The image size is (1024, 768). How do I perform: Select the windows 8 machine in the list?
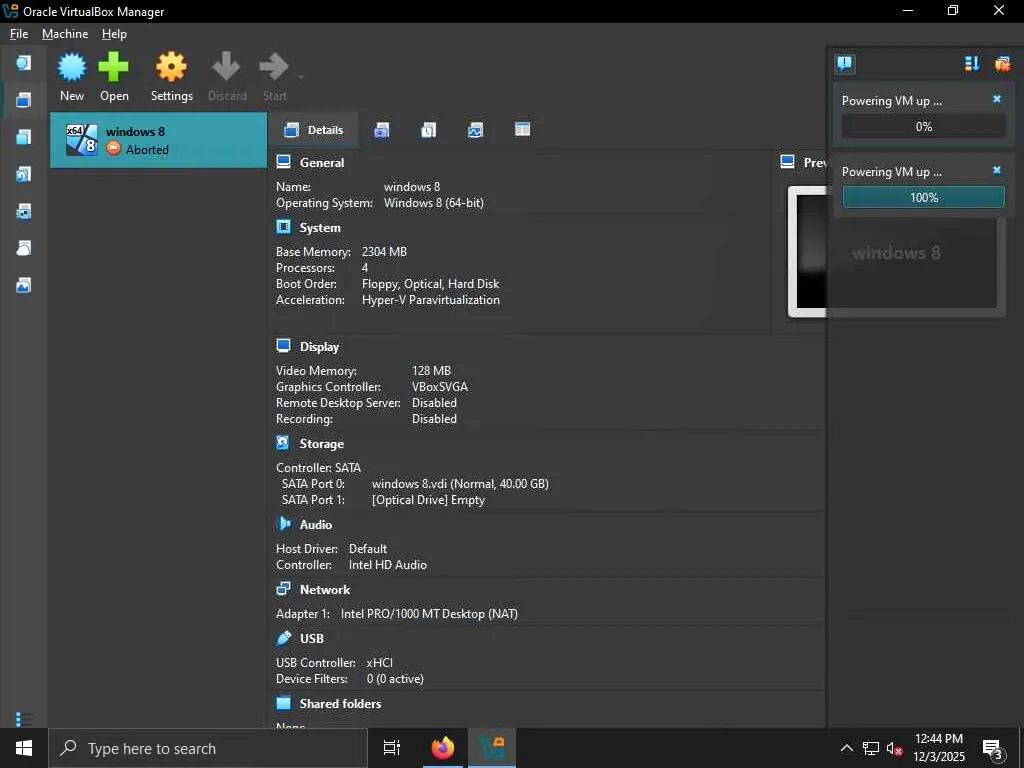(159, 140)
